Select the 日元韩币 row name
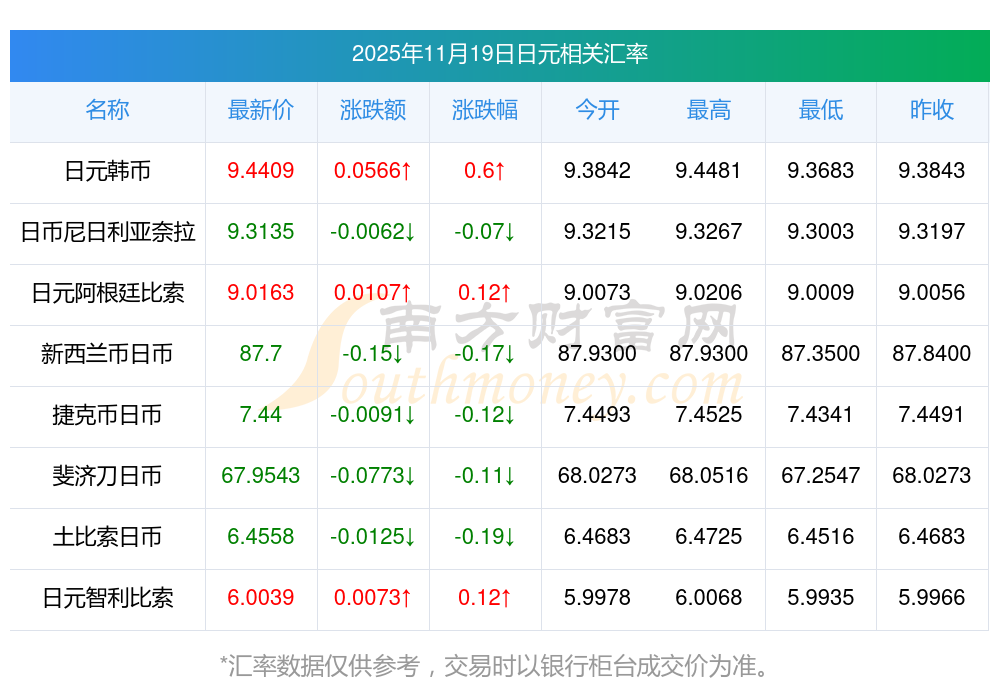This screenshot has height=697, width=1000. (107, 171)
